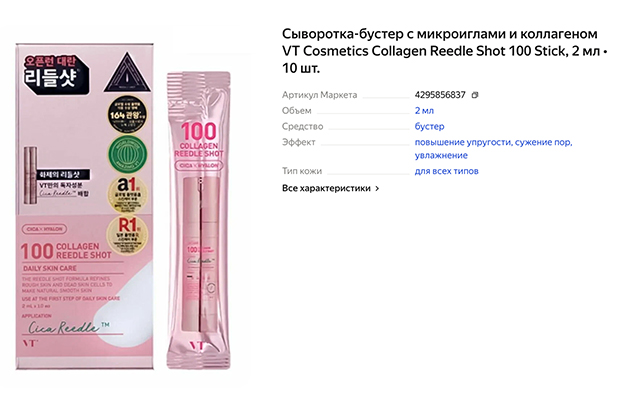630x400 pixels.
Task: Click the gold a1 award badge
Action: point(127,194)
